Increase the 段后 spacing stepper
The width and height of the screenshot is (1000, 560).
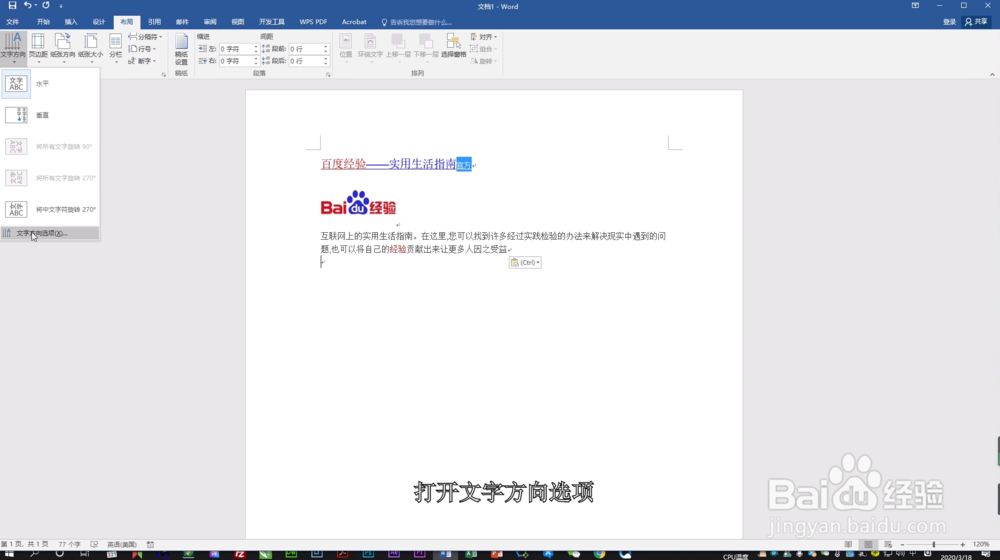(325, 59)
